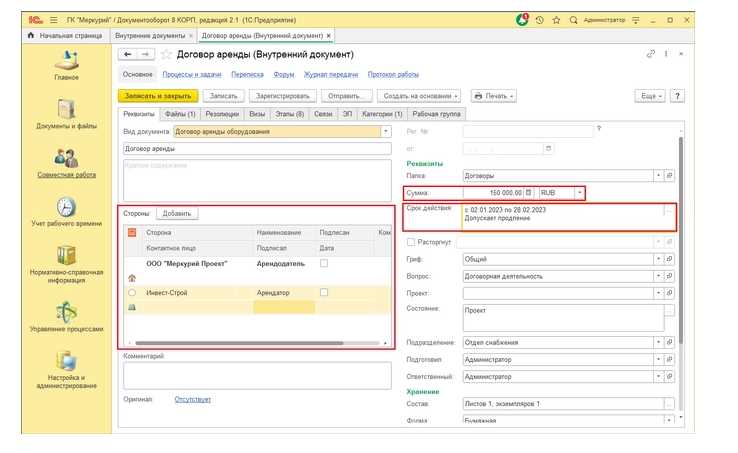Screen dimensions: 738x453
Task: Open notifications bell in title bar
Action: 522,20
